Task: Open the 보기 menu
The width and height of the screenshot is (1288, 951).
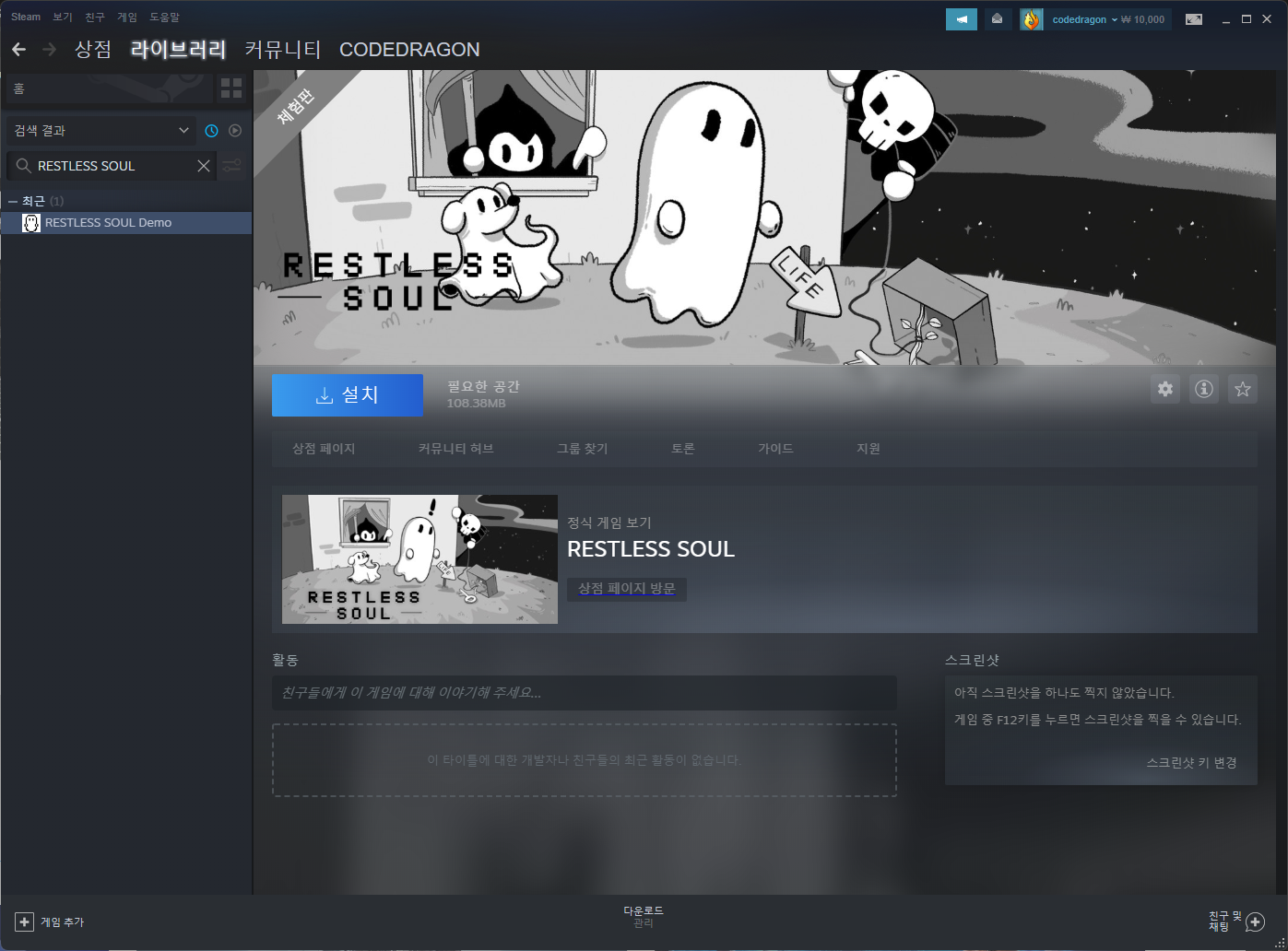Action: click(63, 17)
